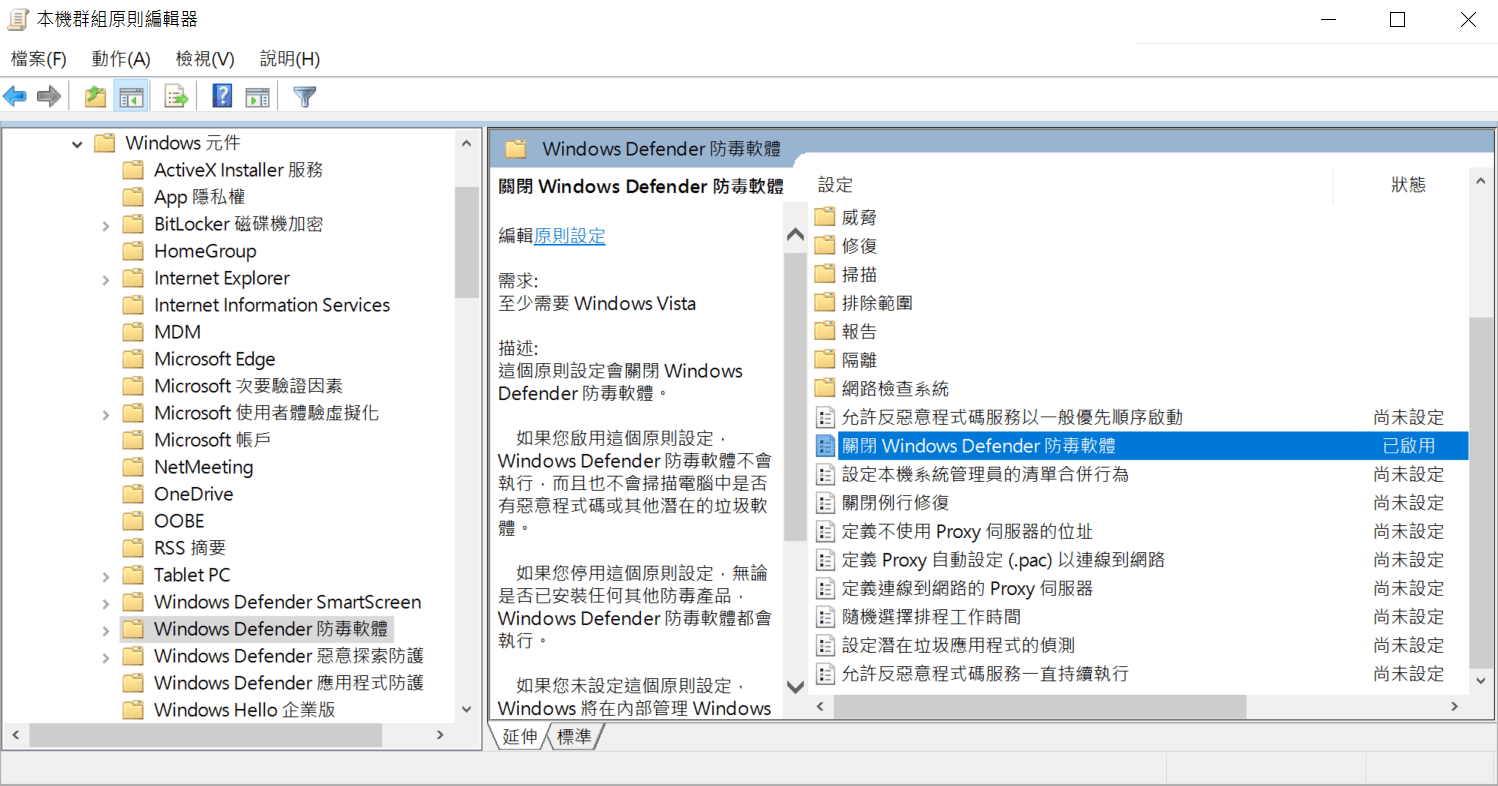Switch to the 延伸 tab

[520, 737]
